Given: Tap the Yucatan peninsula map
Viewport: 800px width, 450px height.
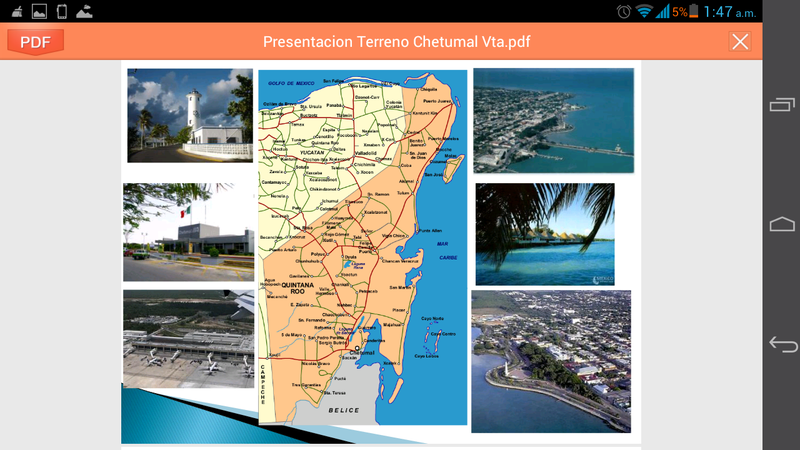Looking at the screenshot, I should 362,247.
